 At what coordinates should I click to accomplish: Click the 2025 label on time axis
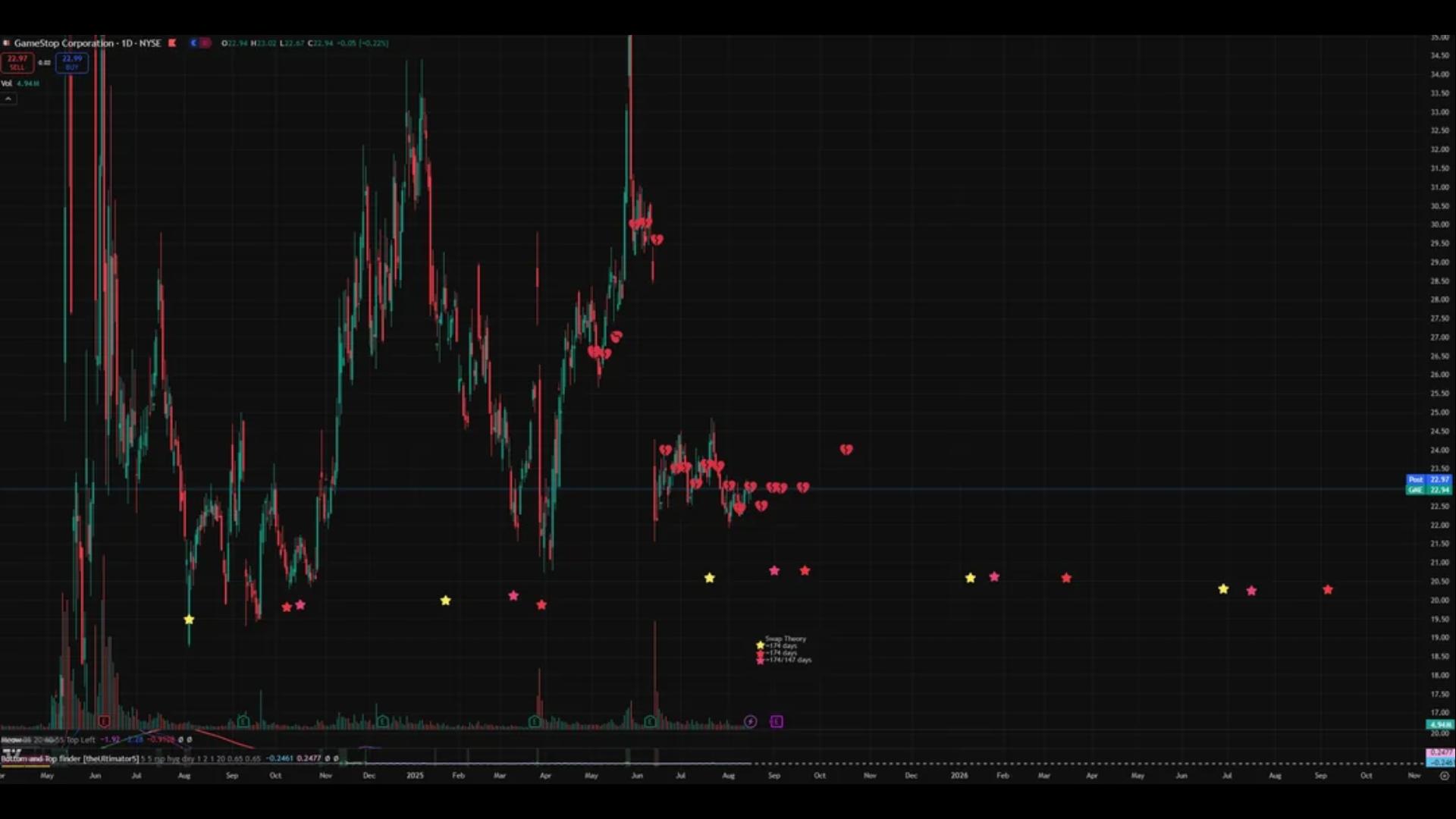[x=415, y=776]
